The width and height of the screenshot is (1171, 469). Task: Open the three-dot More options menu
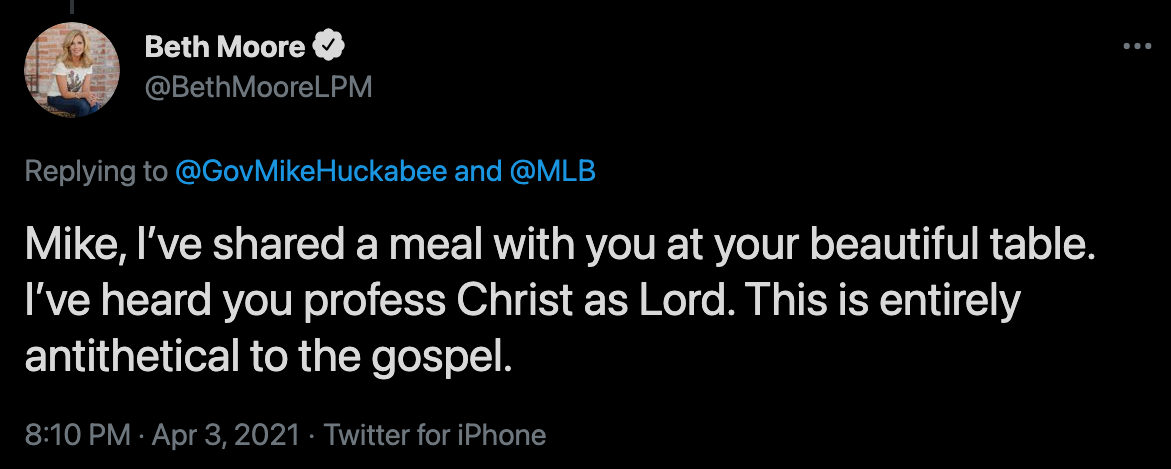(1137, 46)
